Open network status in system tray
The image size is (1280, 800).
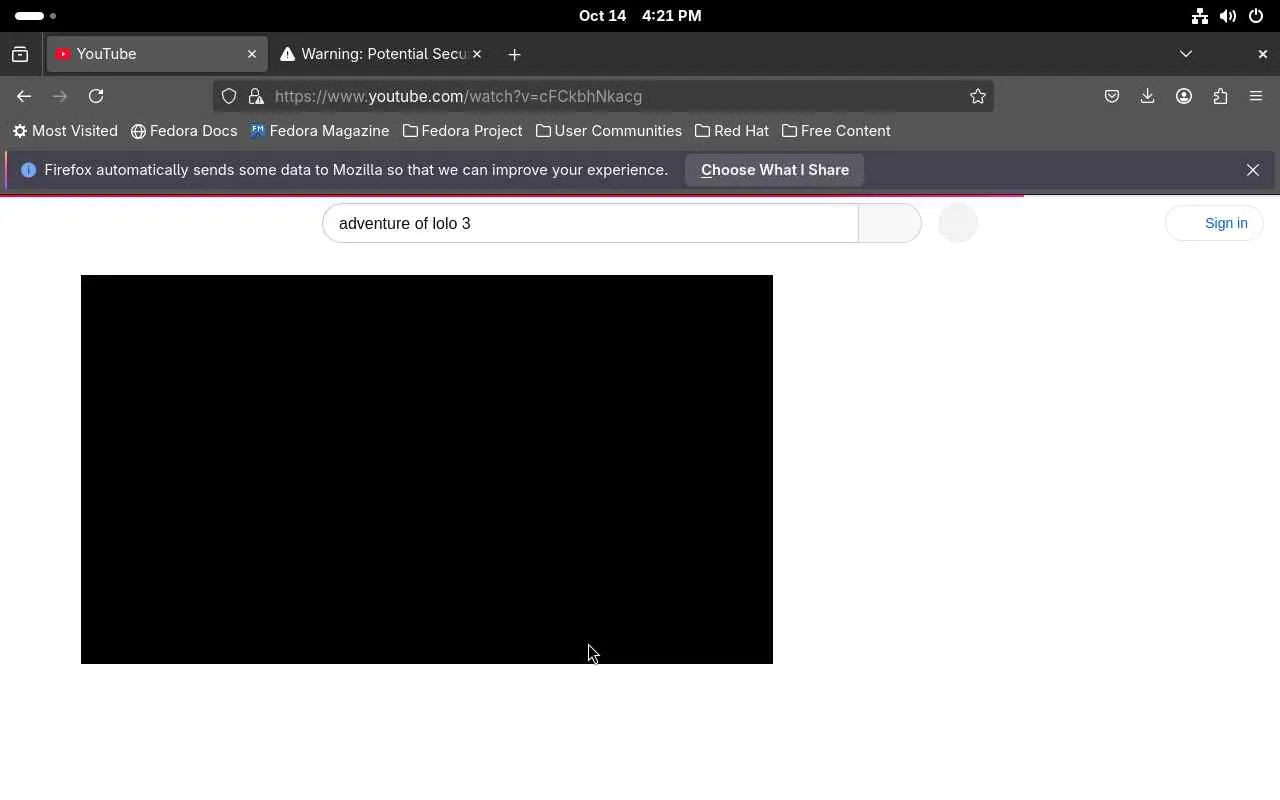[x=1200, y=16]
